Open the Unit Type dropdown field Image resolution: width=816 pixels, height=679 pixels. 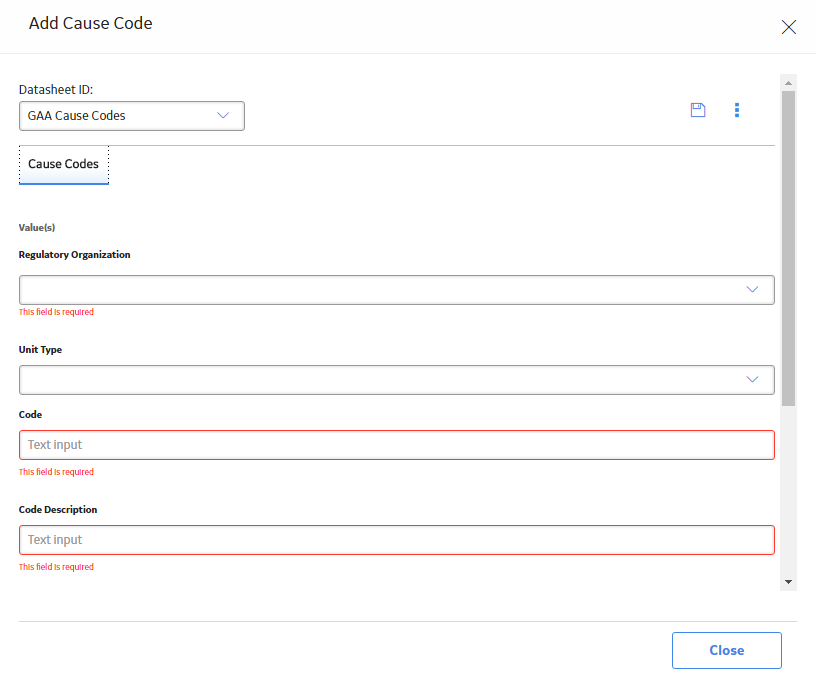[397, 380]
